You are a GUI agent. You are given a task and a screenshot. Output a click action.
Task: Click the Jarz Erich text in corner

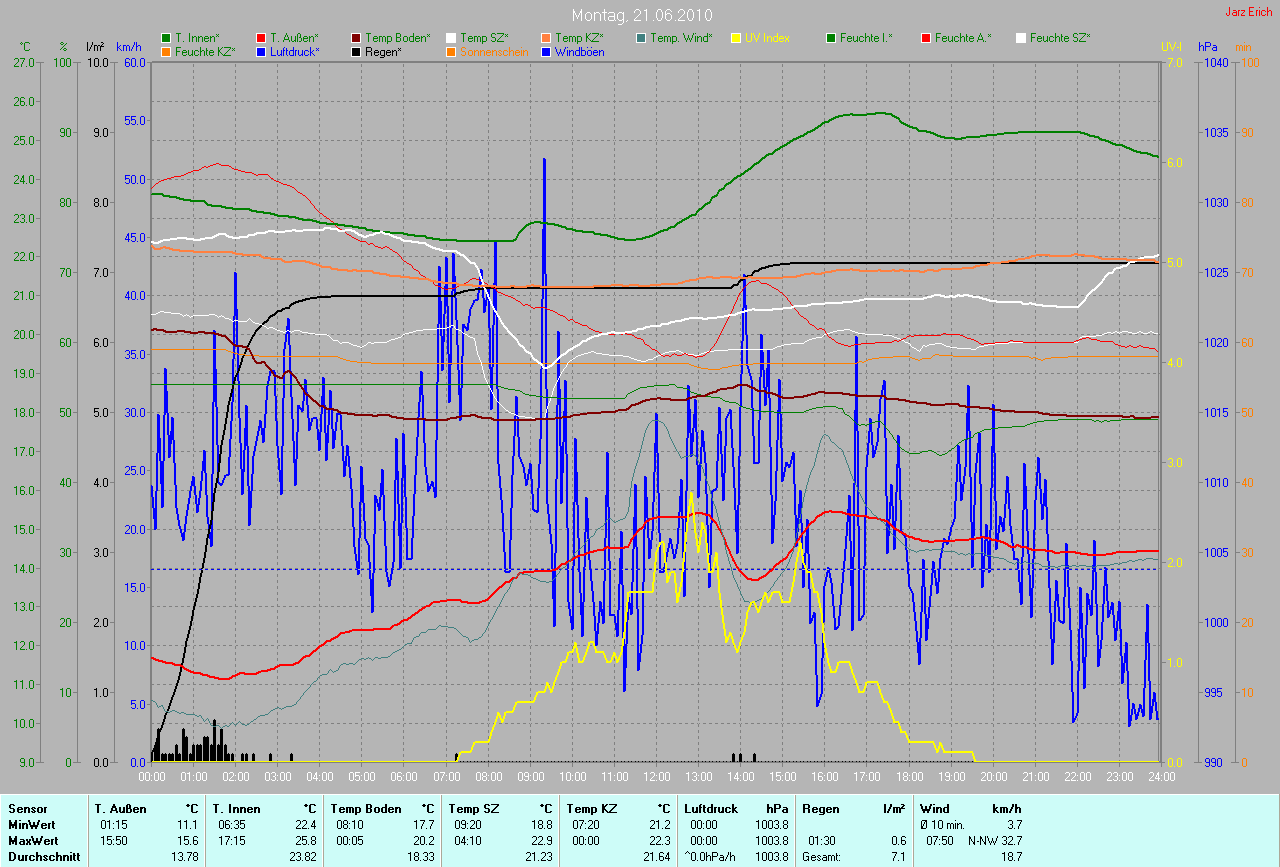tap(1248, 12)
